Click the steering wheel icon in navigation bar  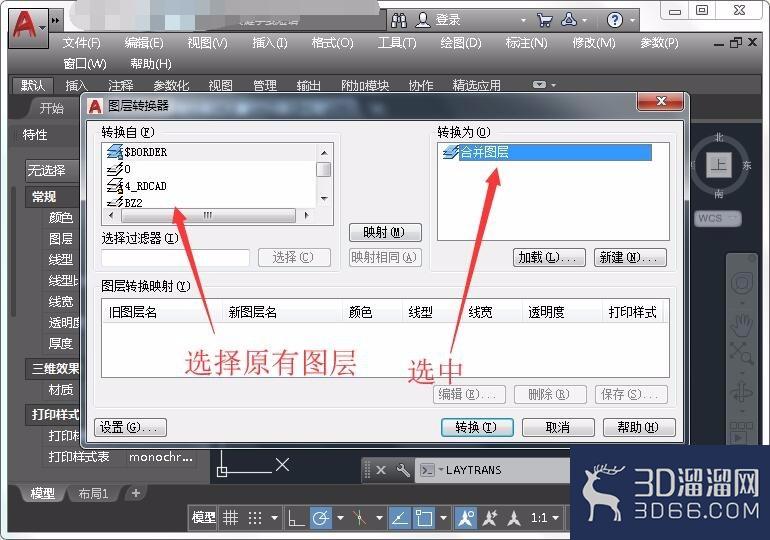[x=742, y=283]
